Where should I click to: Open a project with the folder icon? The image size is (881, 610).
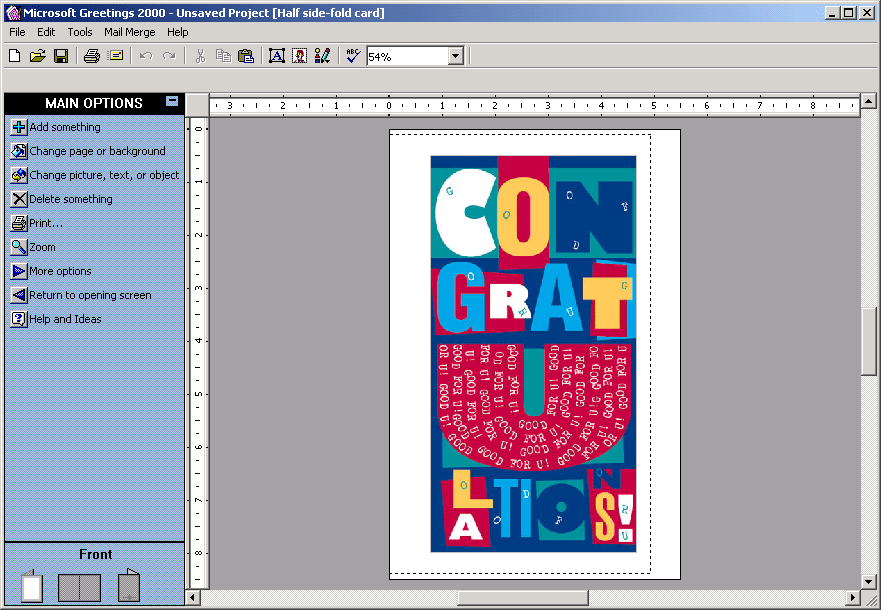[x=38, y=56]
